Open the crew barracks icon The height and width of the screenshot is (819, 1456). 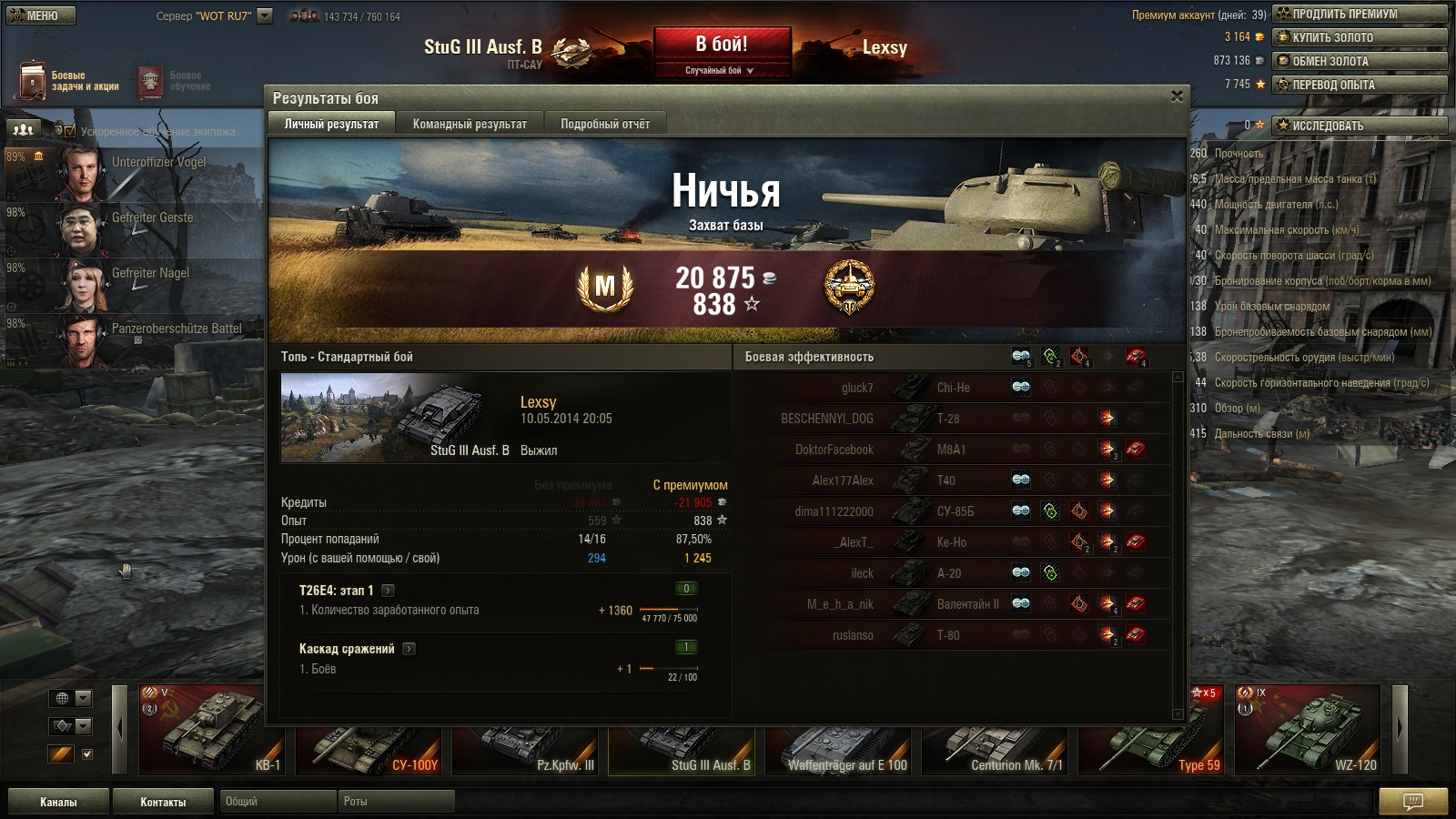24,129
